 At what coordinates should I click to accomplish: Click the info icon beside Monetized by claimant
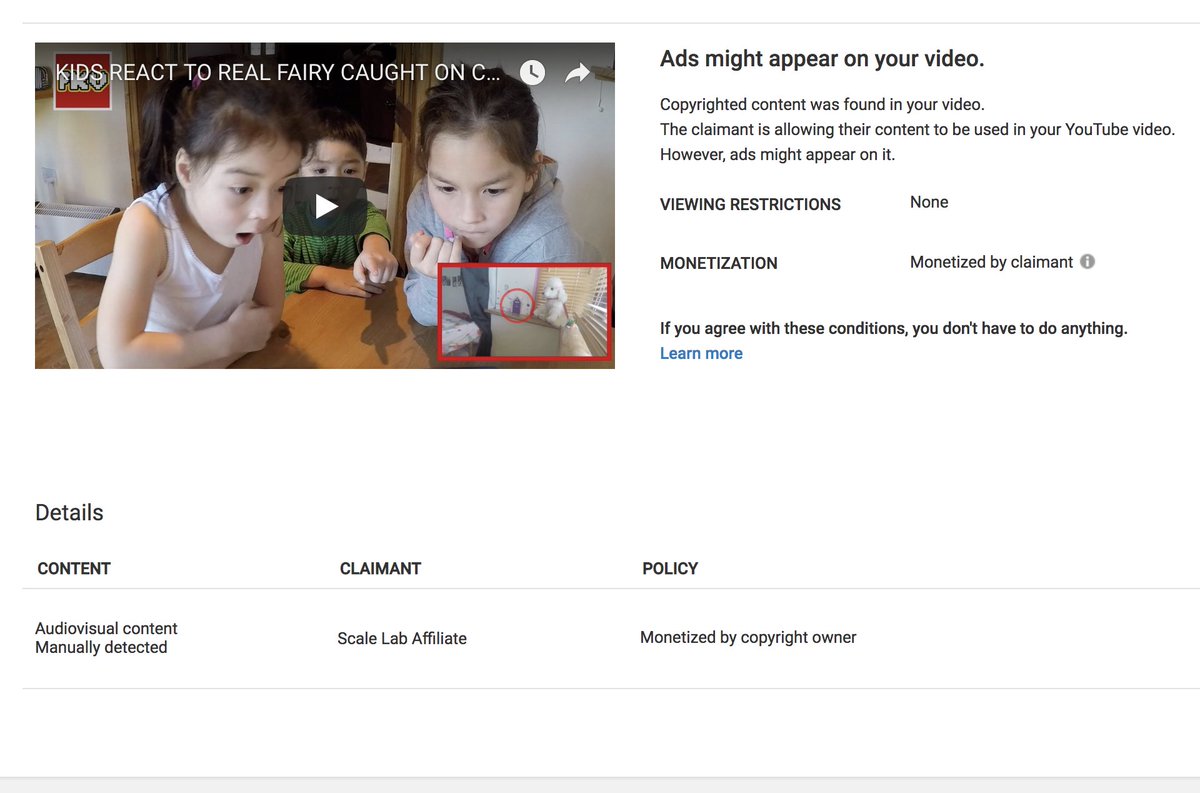click(1088, 262)
